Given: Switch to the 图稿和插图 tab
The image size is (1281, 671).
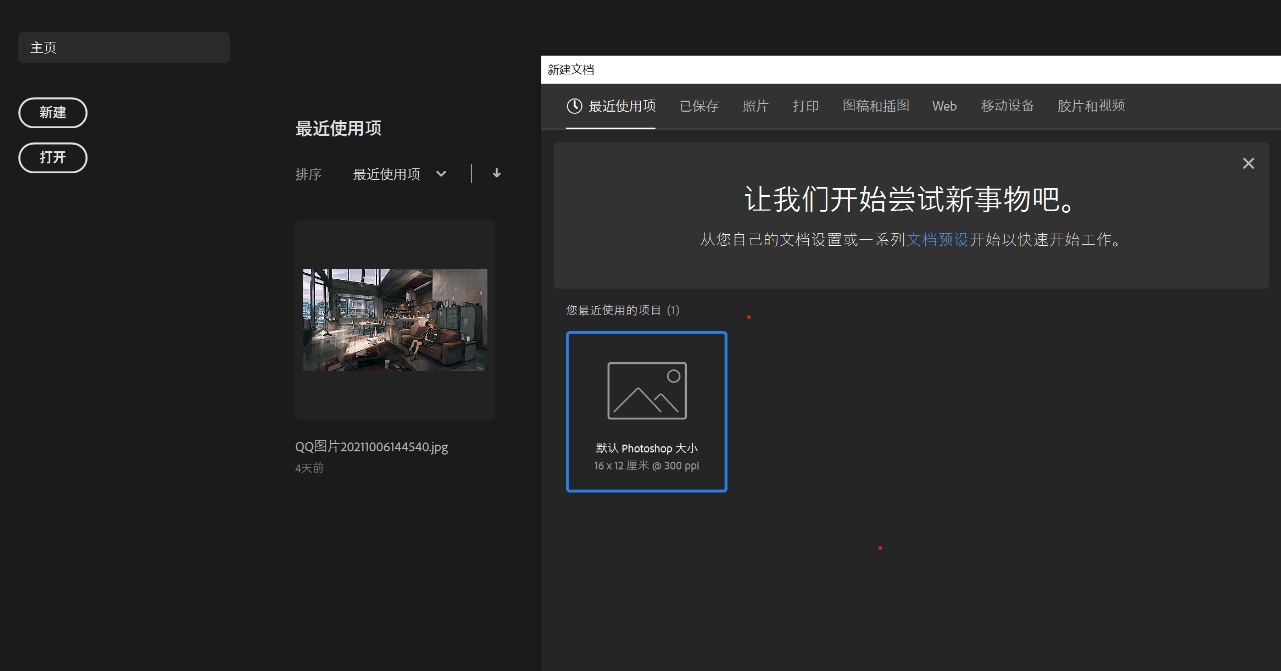Looking at the screenshot, I should (876, 106).
